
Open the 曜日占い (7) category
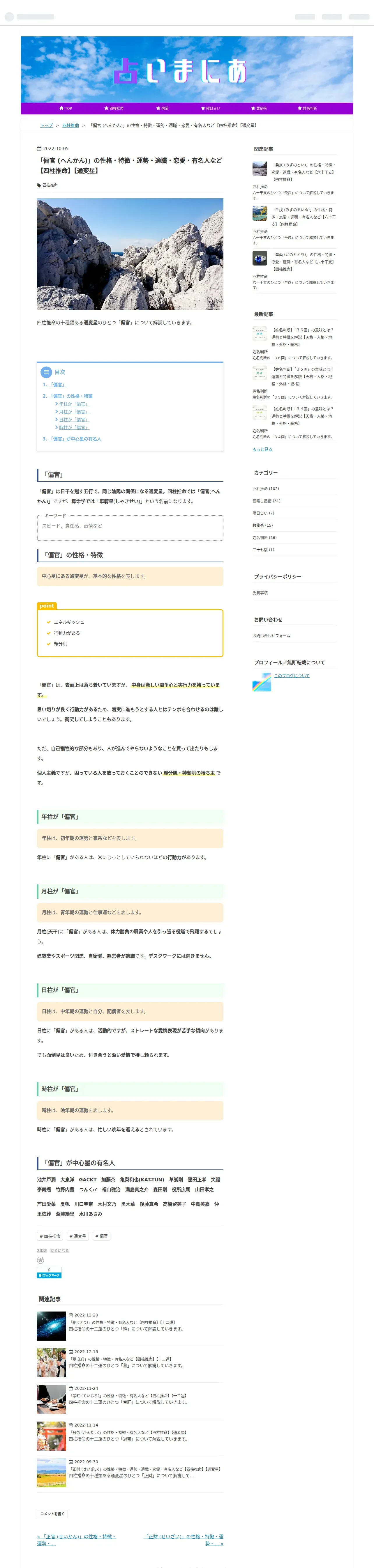click(x=263, y=513)
